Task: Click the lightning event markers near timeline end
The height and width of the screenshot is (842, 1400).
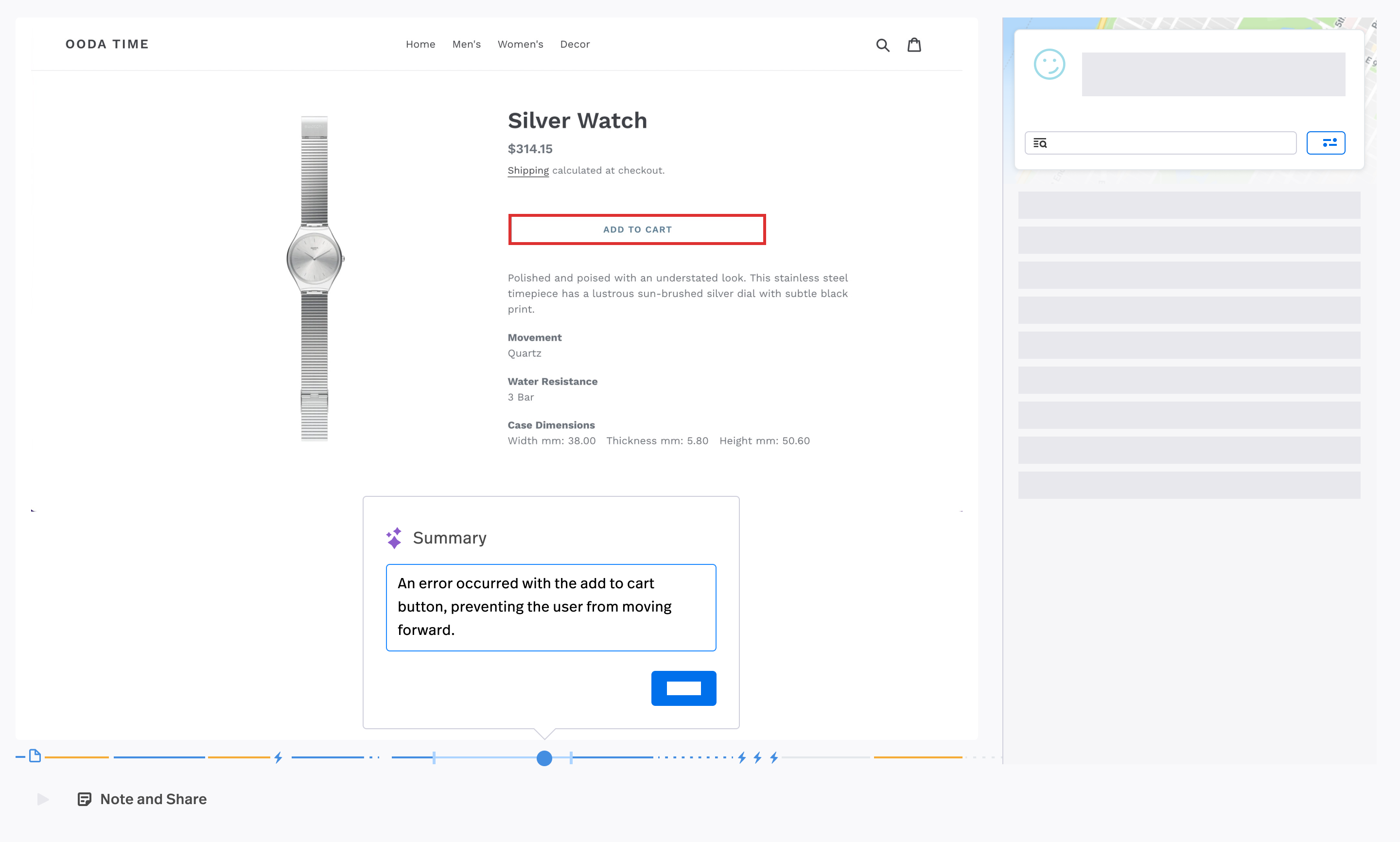Action: (758, 757)
